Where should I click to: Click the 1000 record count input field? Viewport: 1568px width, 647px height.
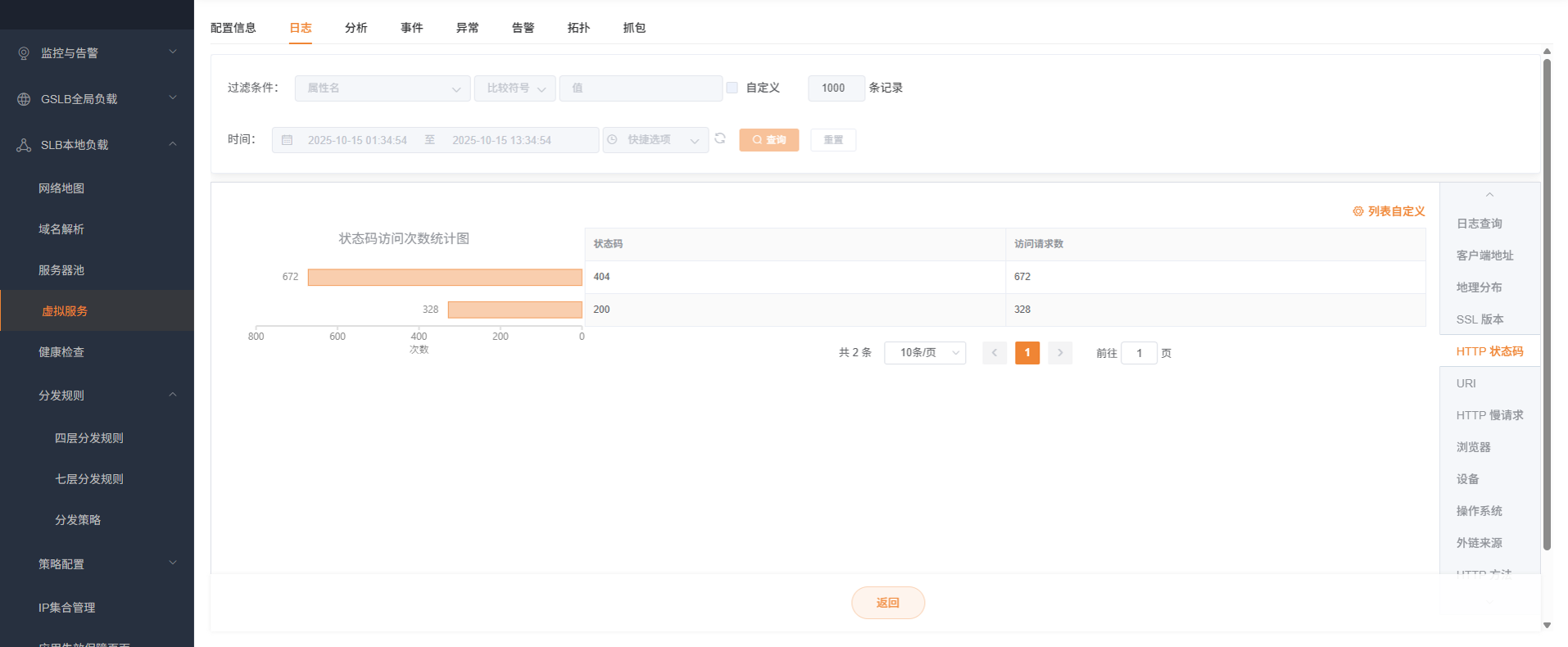836,88
